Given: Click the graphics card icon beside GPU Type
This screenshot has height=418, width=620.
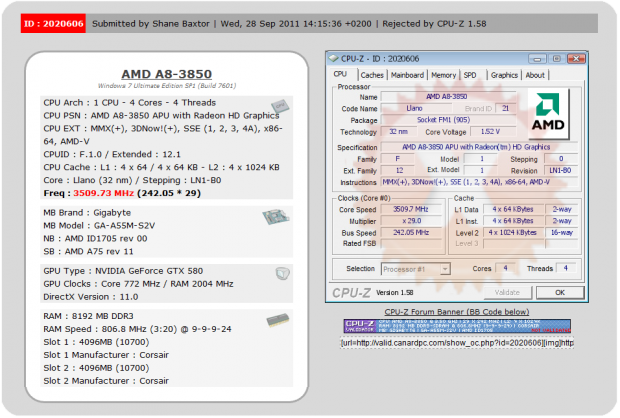Looking at the screenshot, I should tap(282, 273).
